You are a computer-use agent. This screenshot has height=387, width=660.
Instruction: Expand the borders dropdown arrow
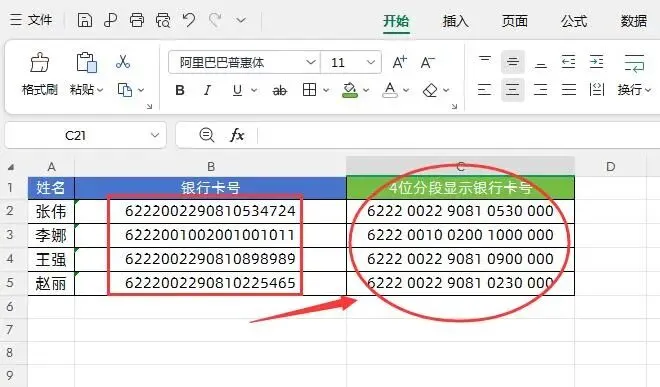tap(326, 90)
